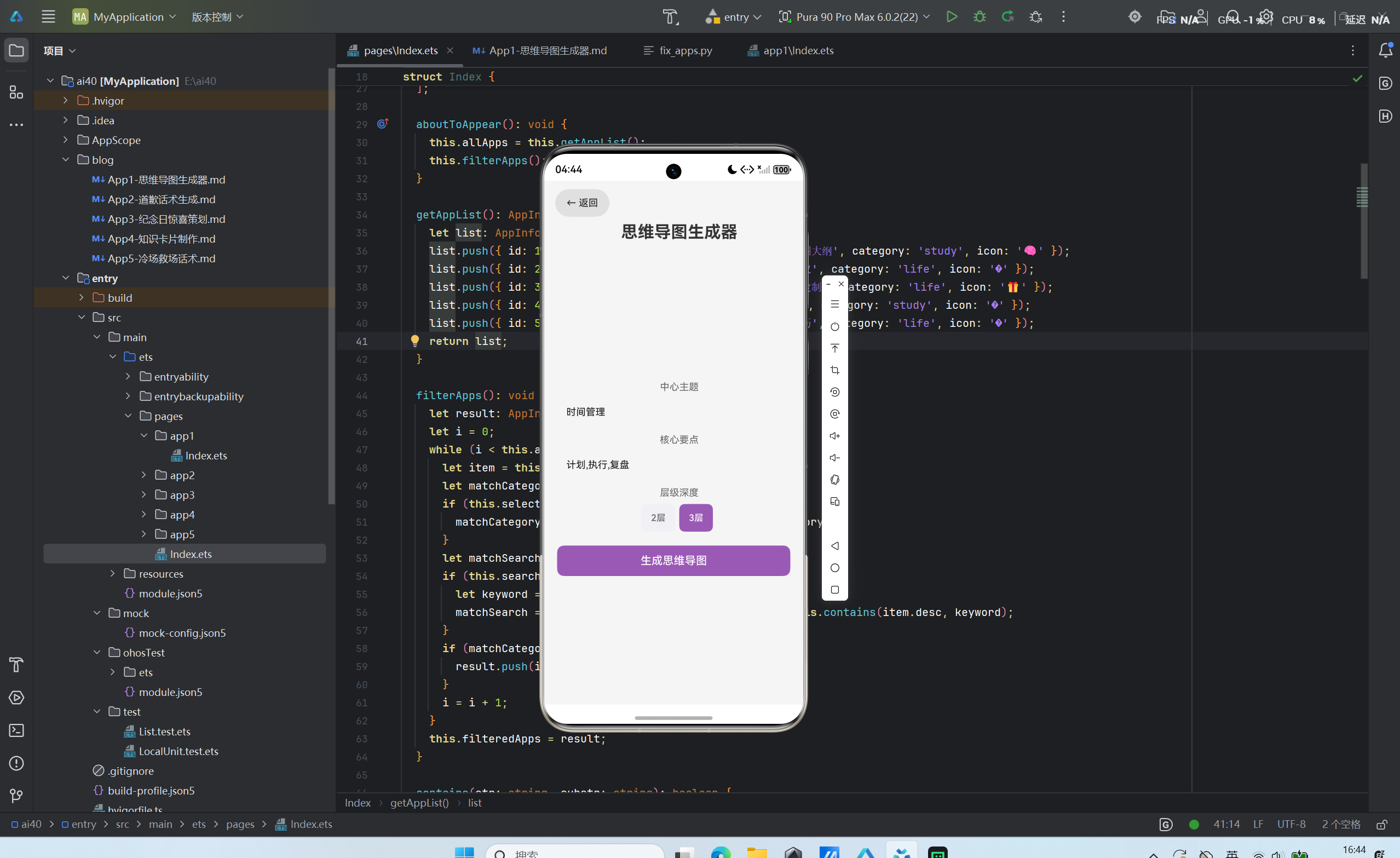Click UTF-8 encoding in status bar
This screenshot has height=858, width=1400.
click(x=1292, y=825)
